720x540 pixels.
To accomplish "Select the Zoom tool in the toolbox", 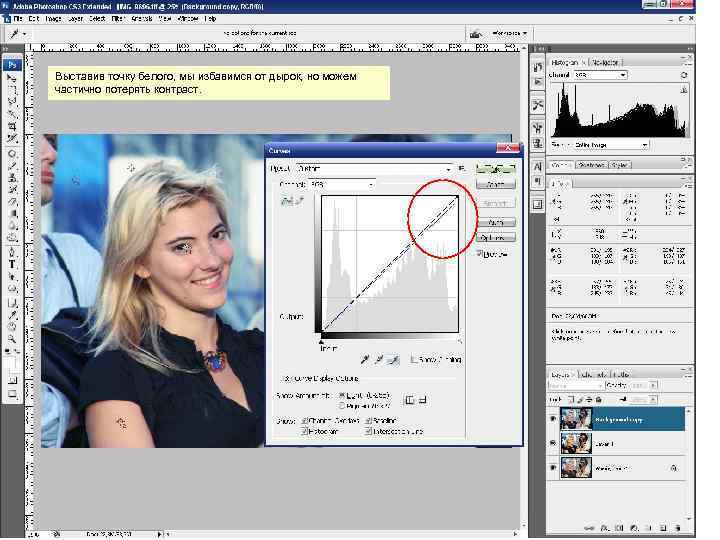I will click(x=12, y=339).
